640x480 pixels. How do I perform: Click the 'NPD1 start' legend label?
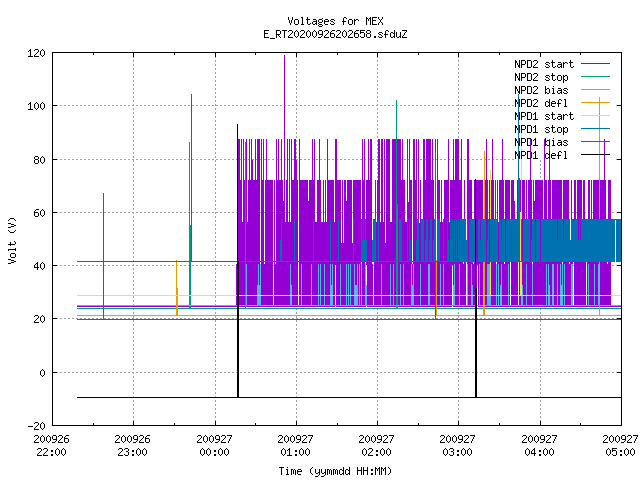[544, 116]
